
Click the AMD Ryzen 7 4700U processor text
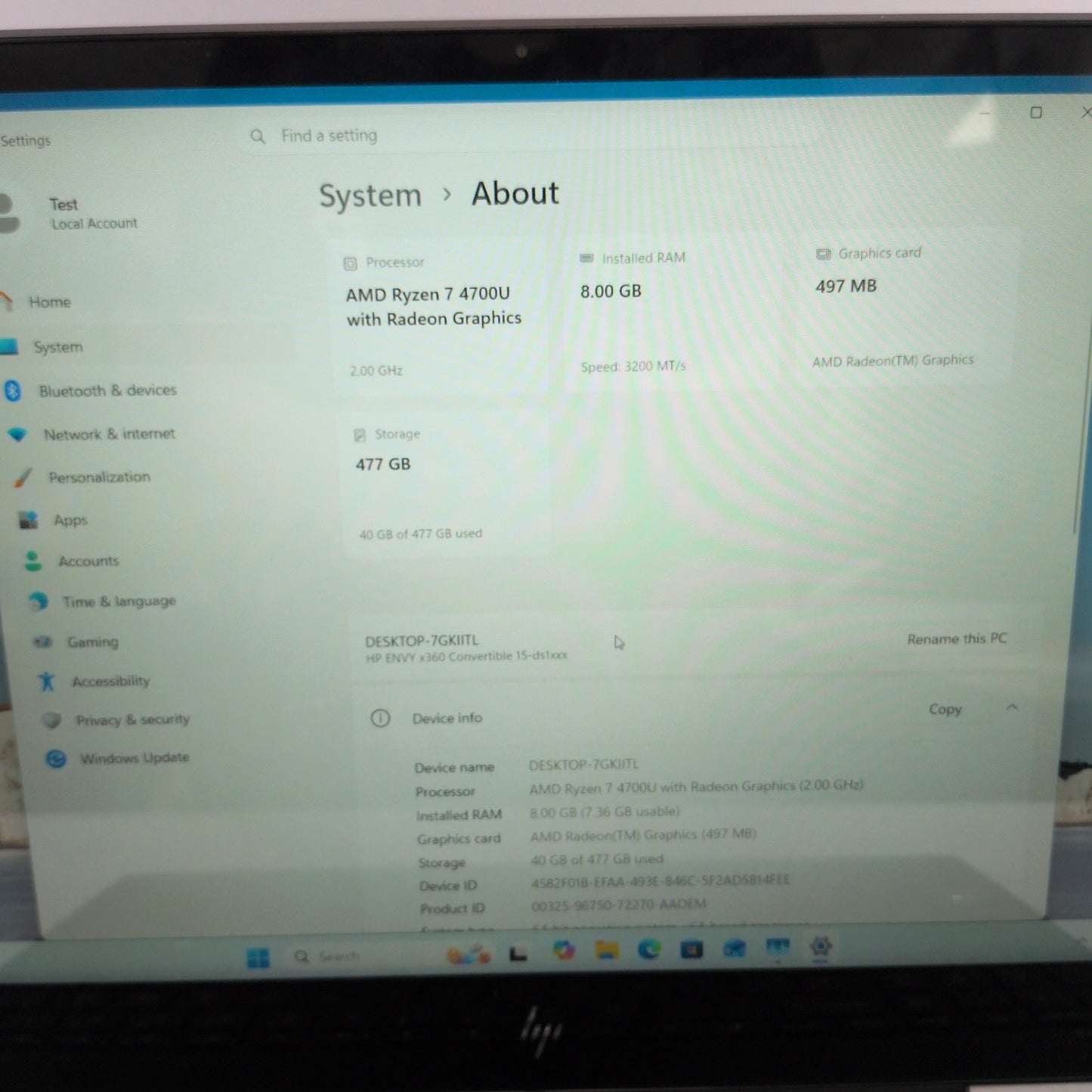[434, 306]
